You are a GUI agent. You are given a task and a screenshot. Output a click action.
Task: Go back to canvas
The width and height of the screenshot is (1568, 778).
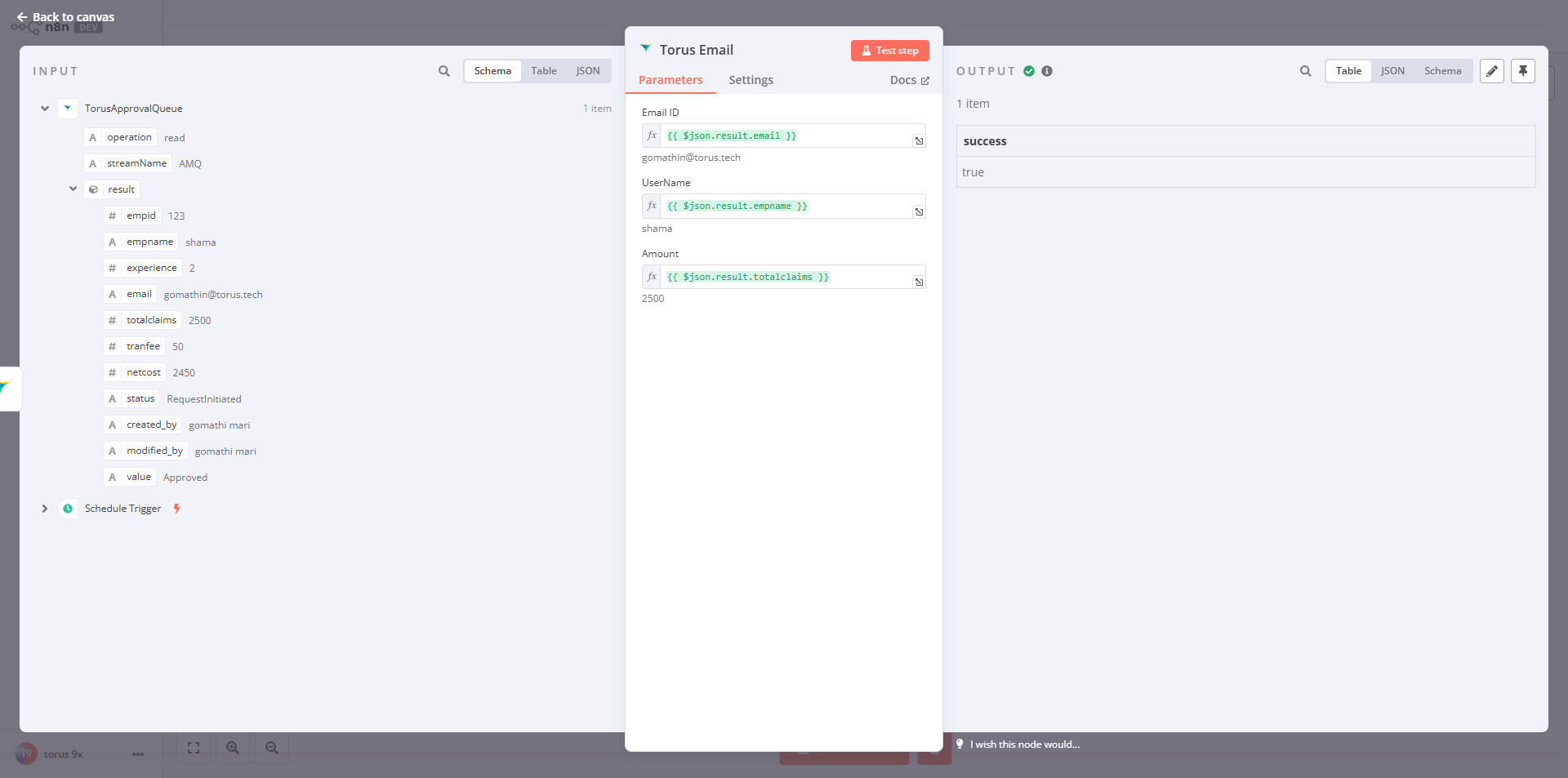pos(65,17)
